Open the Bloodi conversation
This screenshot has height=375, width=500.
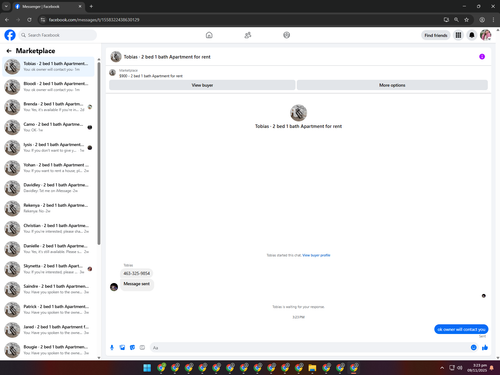point(49,87)
